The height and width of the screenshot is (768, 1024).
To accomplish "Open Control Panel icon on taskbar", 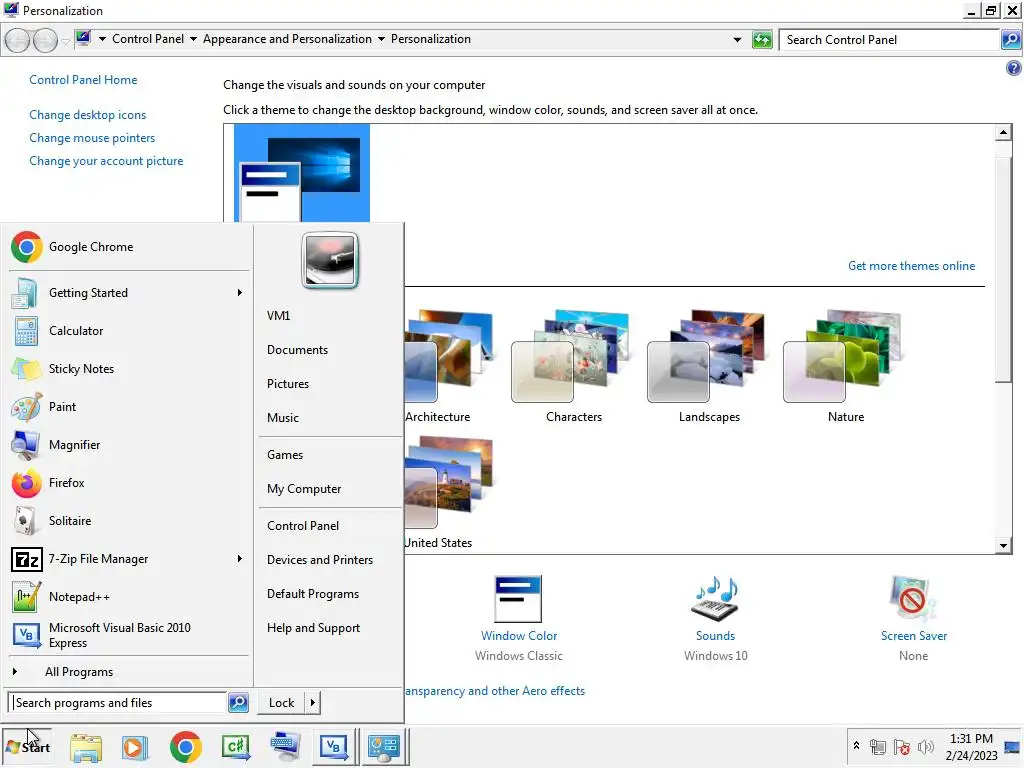I will coord(384,747).
